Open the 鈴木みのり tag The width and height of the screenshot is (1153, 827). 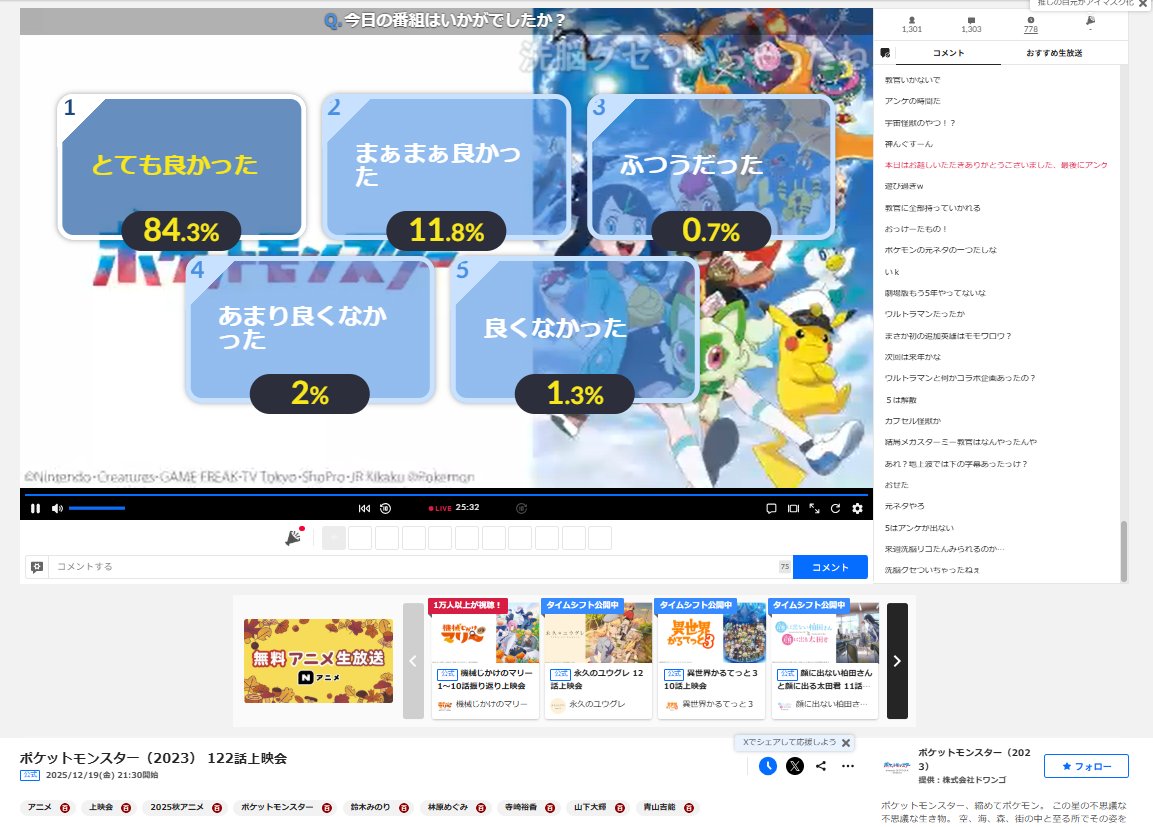point(370,807)
